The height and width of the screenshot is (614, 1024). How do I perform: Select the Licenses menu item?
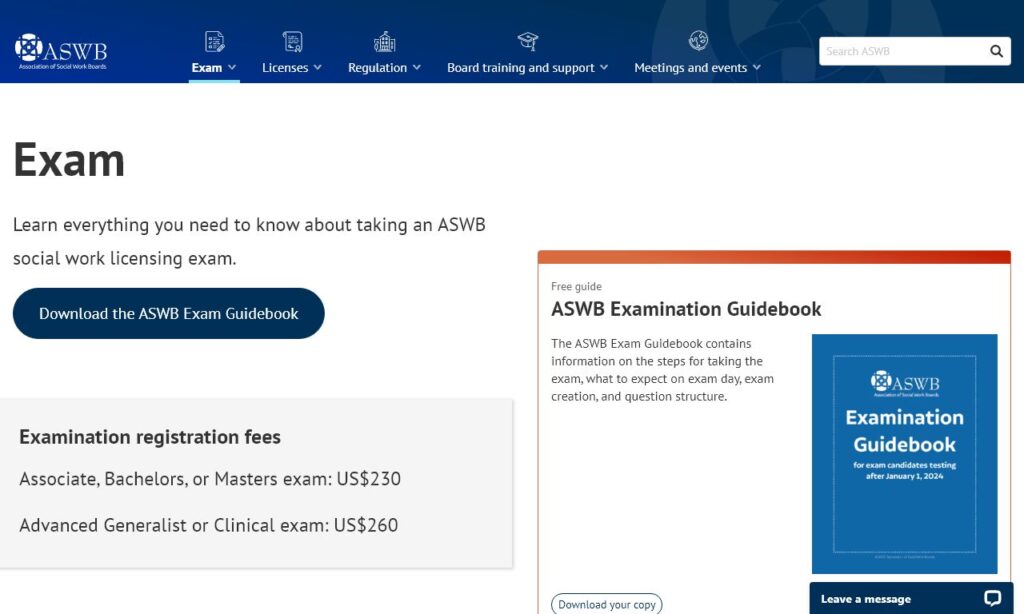tap(287, 68)
